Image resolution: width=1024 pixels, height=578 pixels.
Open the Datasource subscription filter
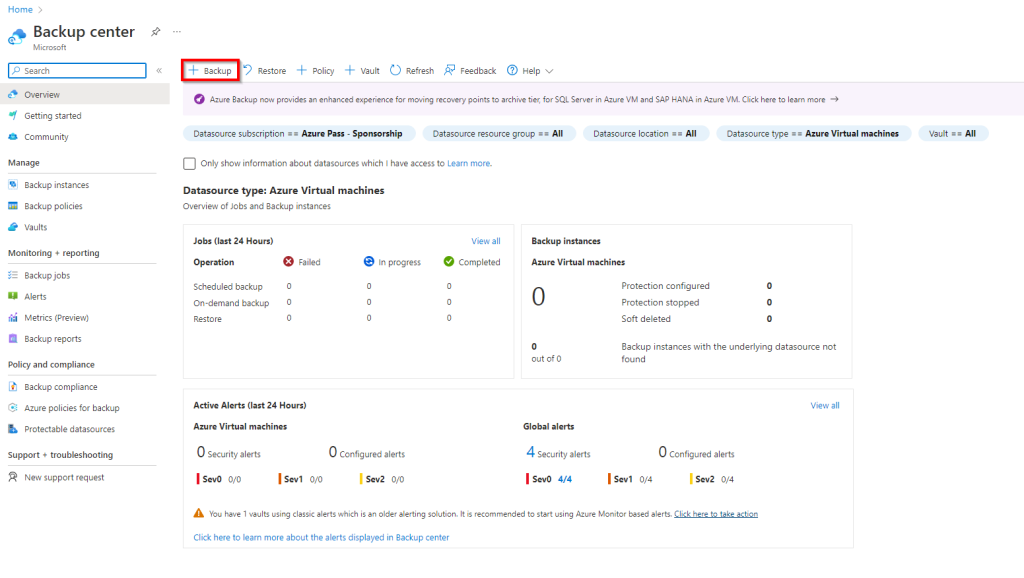[x=298, y=134]
